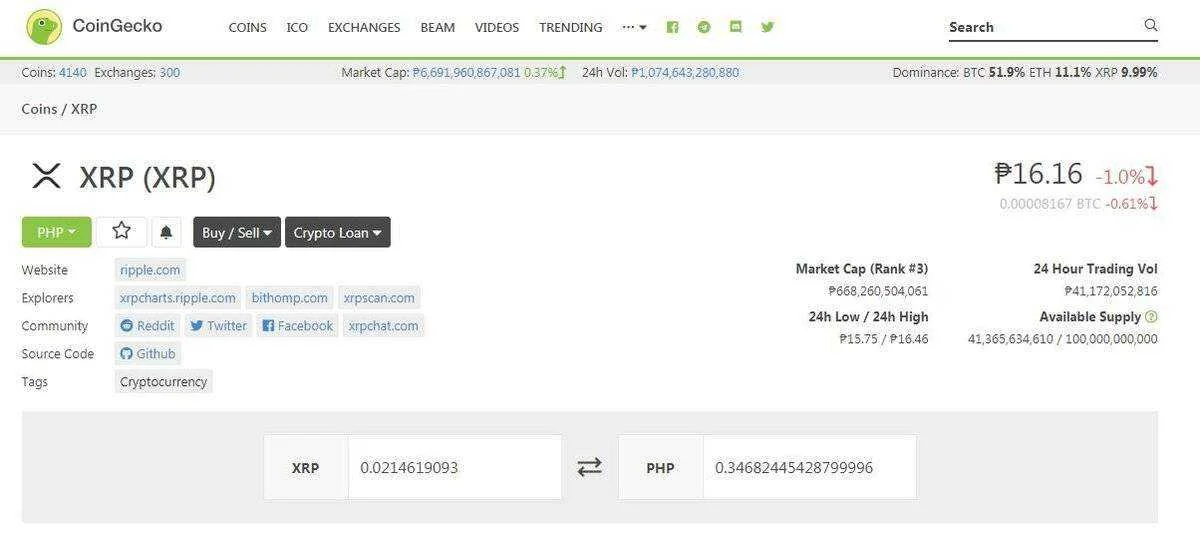Viewport: 1200px width, 539px height.
Task: Click the search magnifier icon
Action: click(x=1150, y=25)
